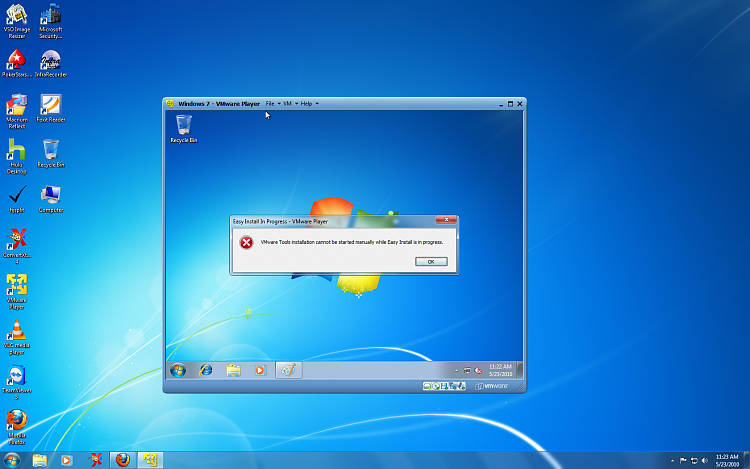
Task: Open the host clock showing 11:23 AM
Action: (727, 460)
